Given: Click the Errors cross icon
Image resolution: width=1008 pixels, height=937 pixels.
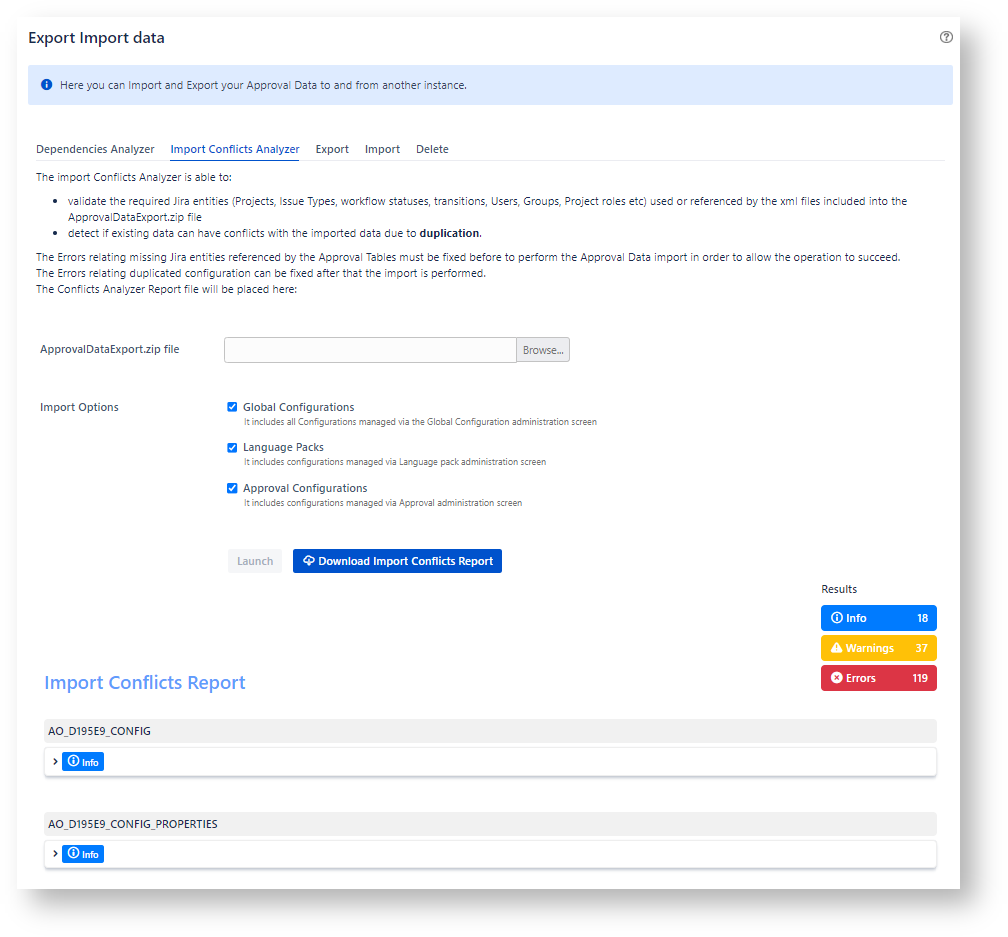Looking at the screenshot, I should point(836,677).
